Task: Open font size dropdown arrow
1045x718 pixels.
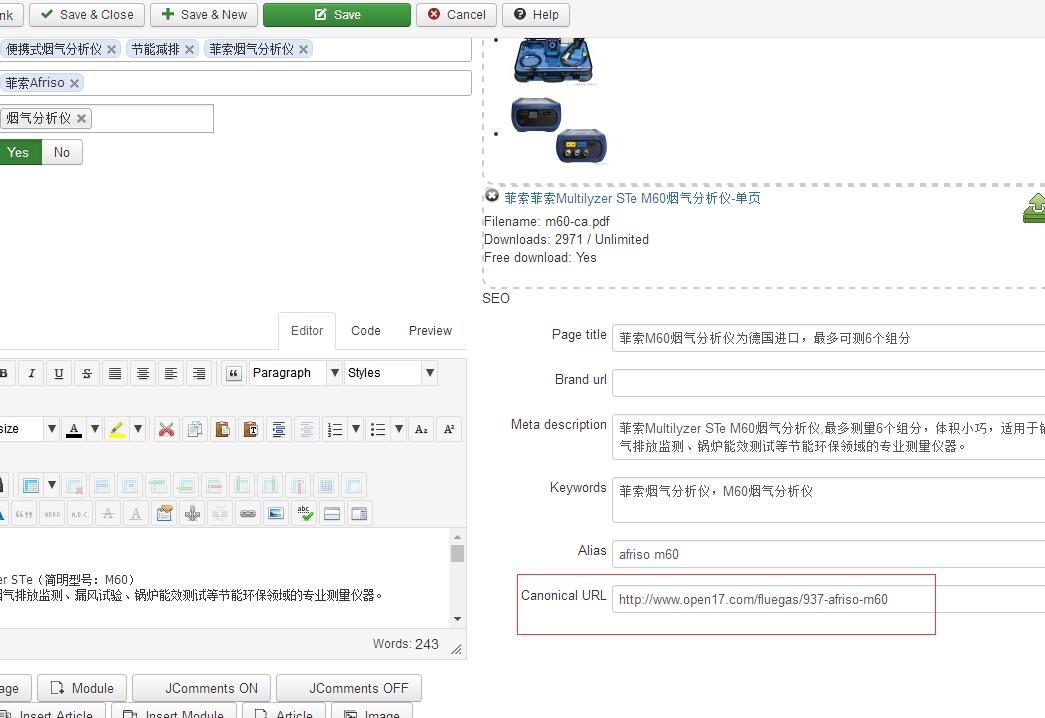Action: point(51,429)
